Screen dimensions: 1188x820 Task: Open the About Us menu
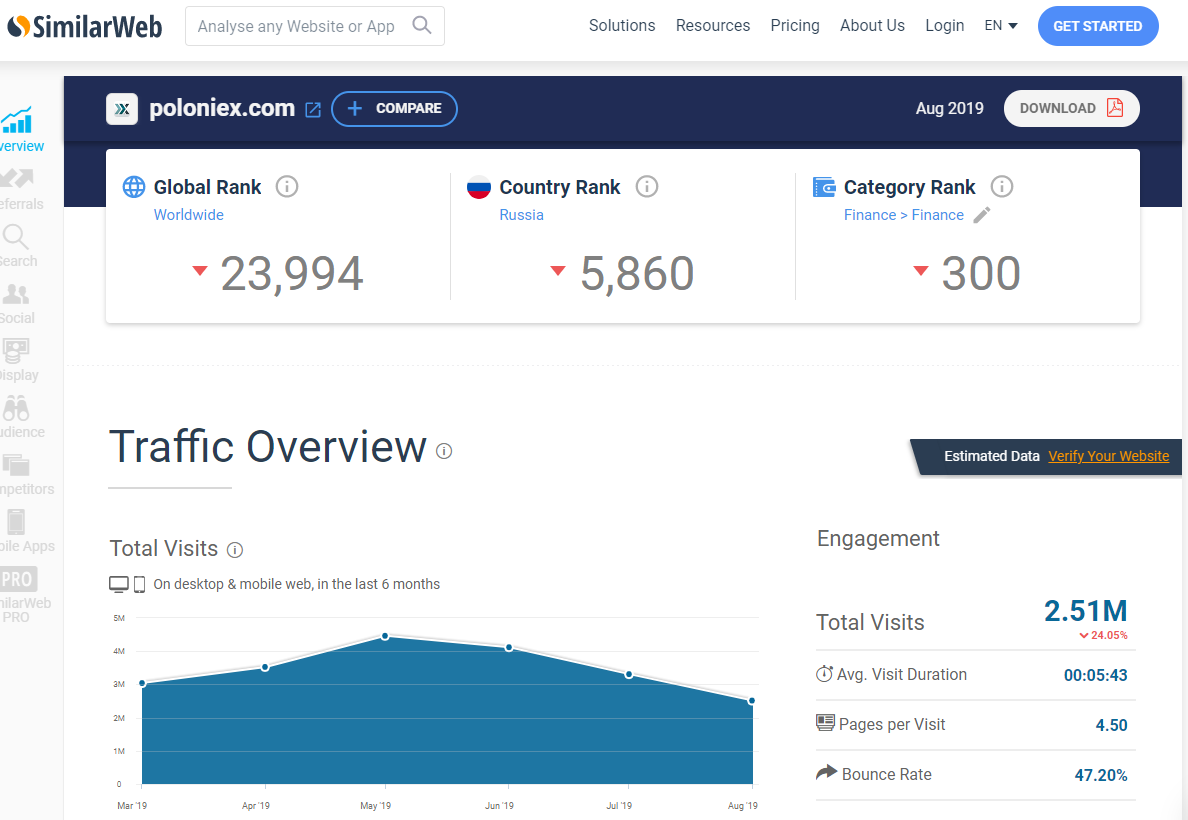tap(872, 26)
